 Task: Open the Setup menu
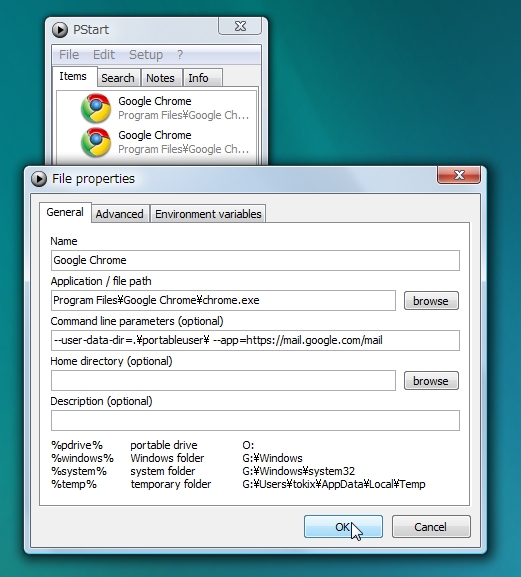[x=146, y=55]
